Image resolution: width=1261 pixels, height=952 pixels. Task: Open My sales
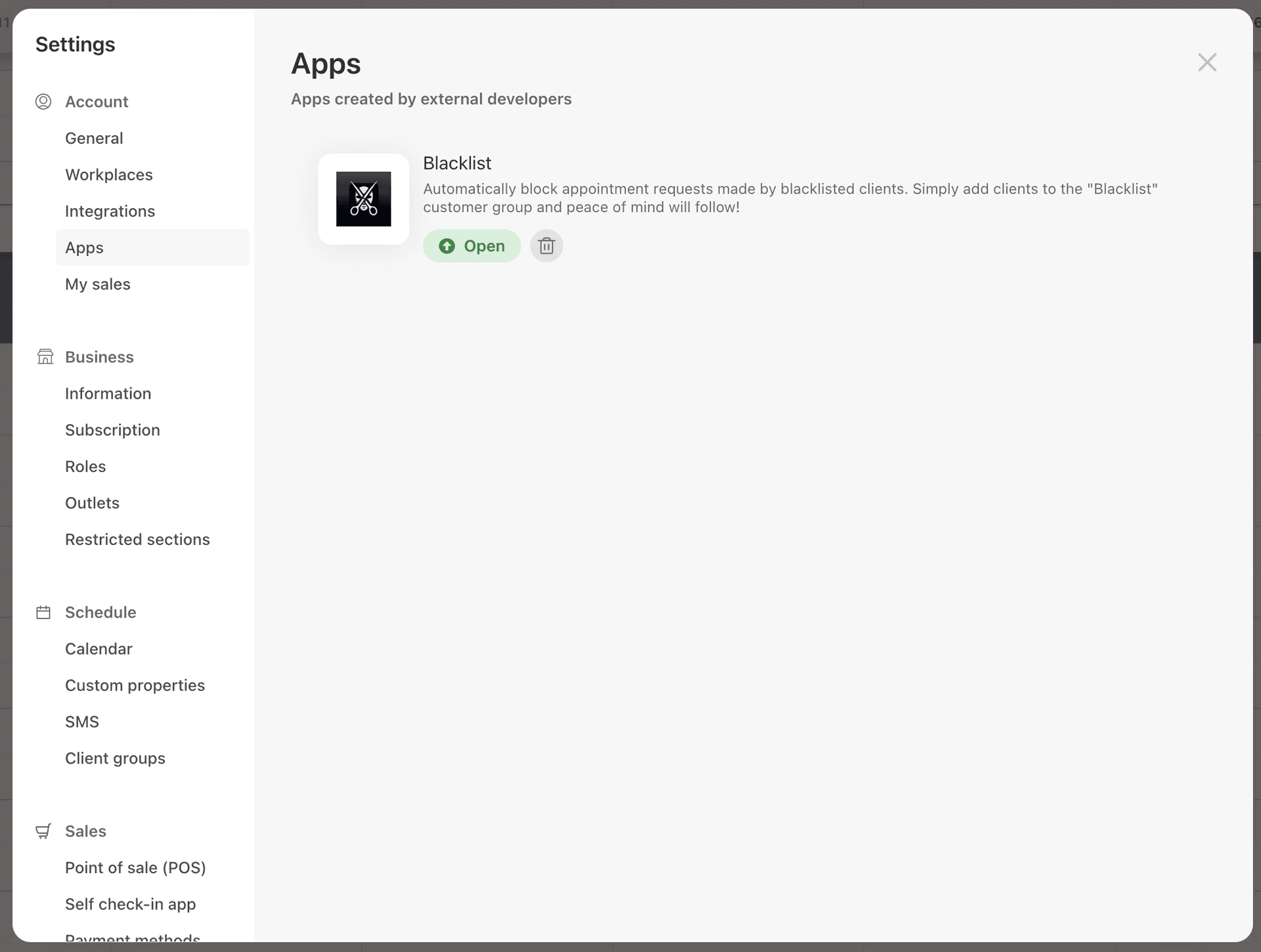tap(97, 284)
